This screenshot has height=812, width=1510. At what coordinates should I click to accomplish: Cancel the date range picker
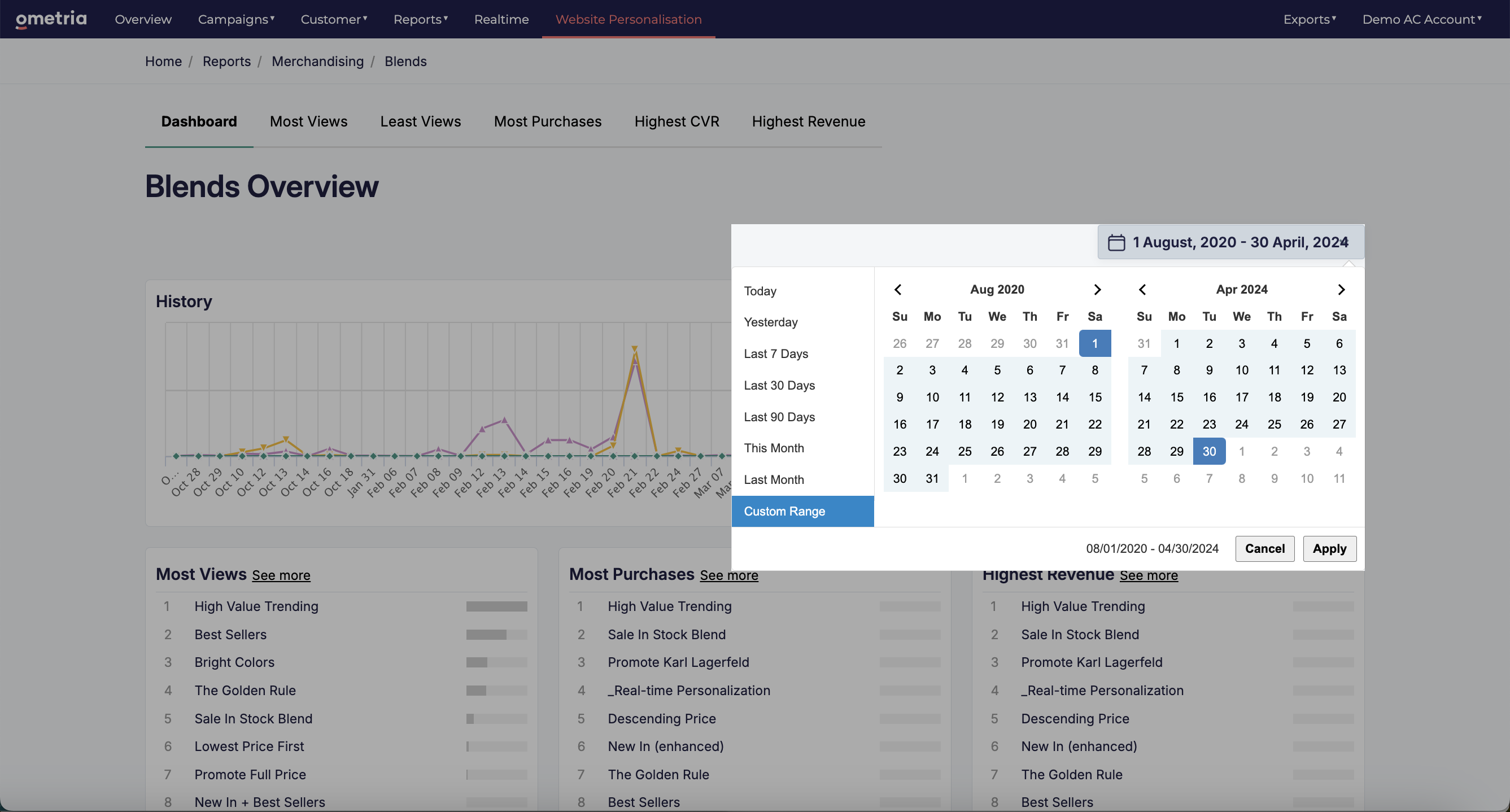pyautogui.click(x=1264, y=549)
